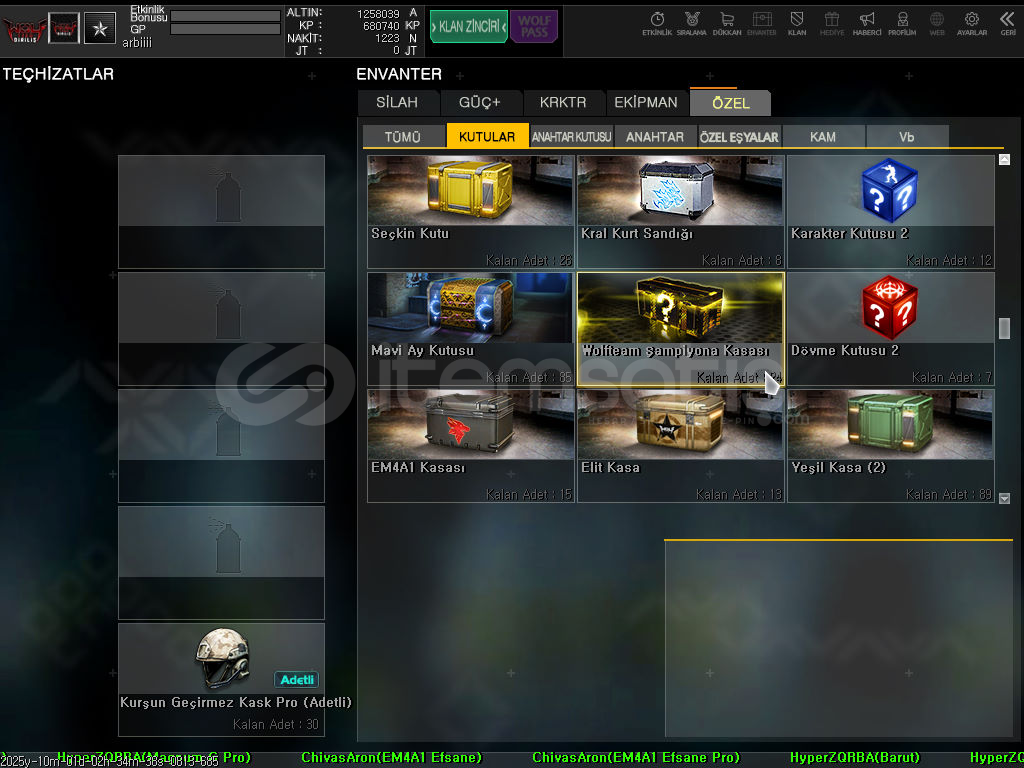
Task: Click the Etkinlik Bonusu progress bar
Action: point(225,16)
